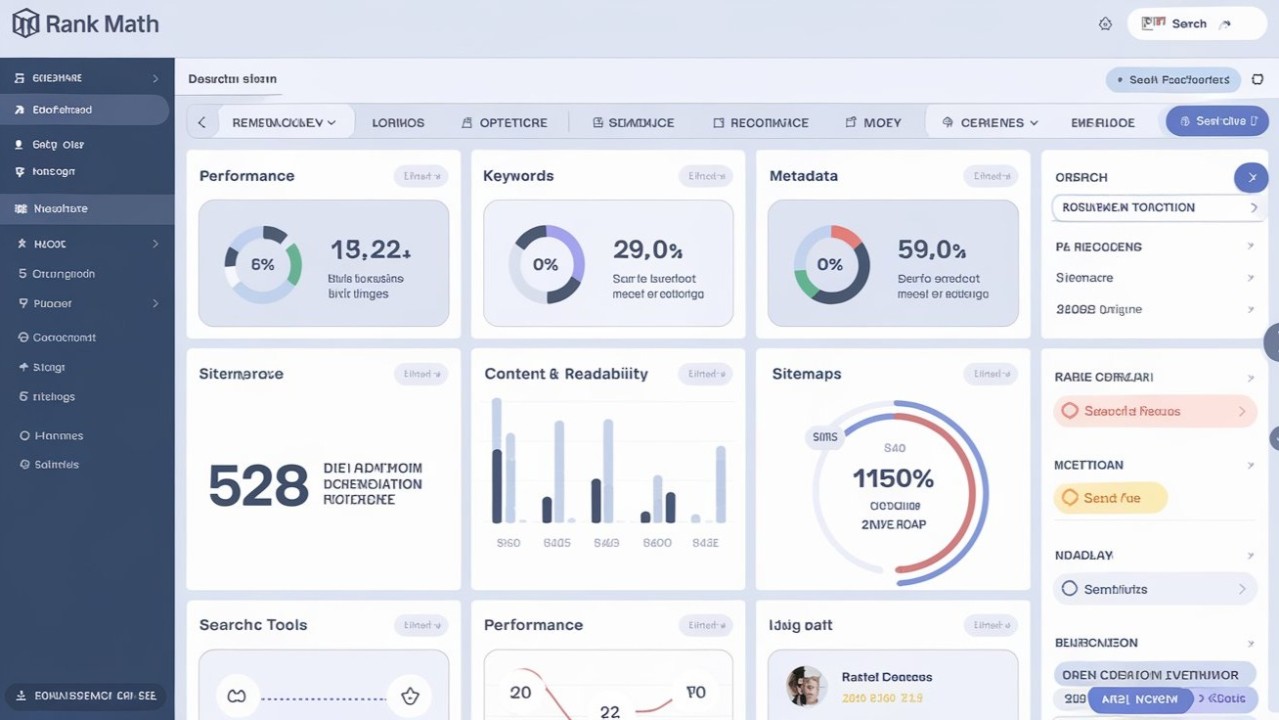
Task: Click the pill button on the Idsig patt card
Action: tap(990, 625)
